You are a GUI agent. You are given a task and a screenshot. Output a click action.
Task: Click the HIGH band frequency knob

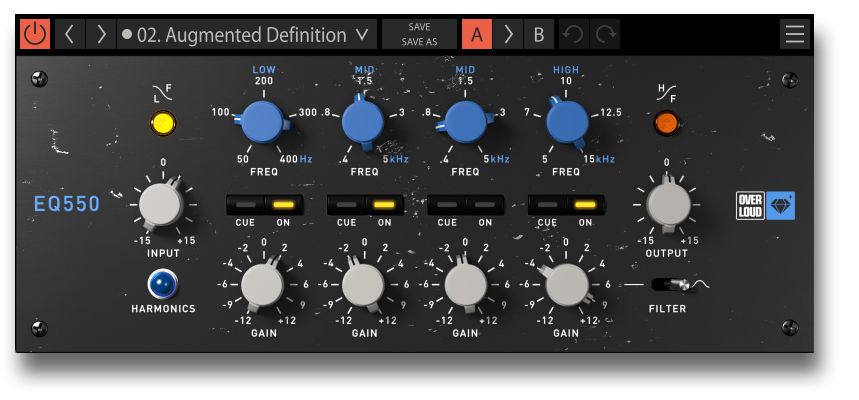(567, 122)
